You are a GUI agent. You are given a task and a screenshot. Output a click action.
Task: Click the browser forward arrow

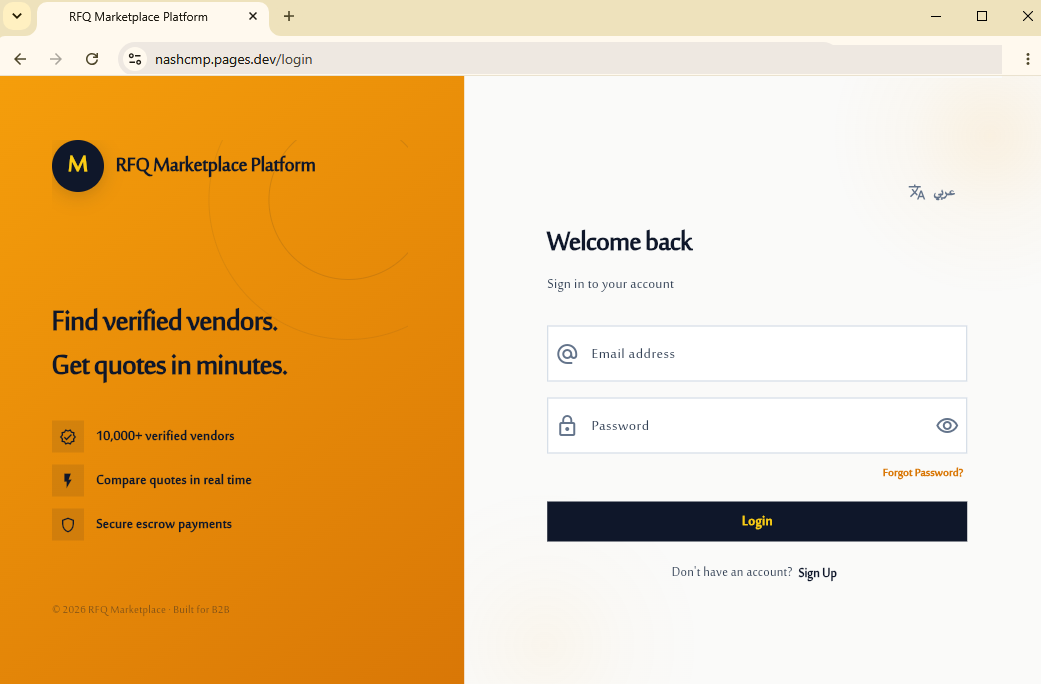pos(56,59)
